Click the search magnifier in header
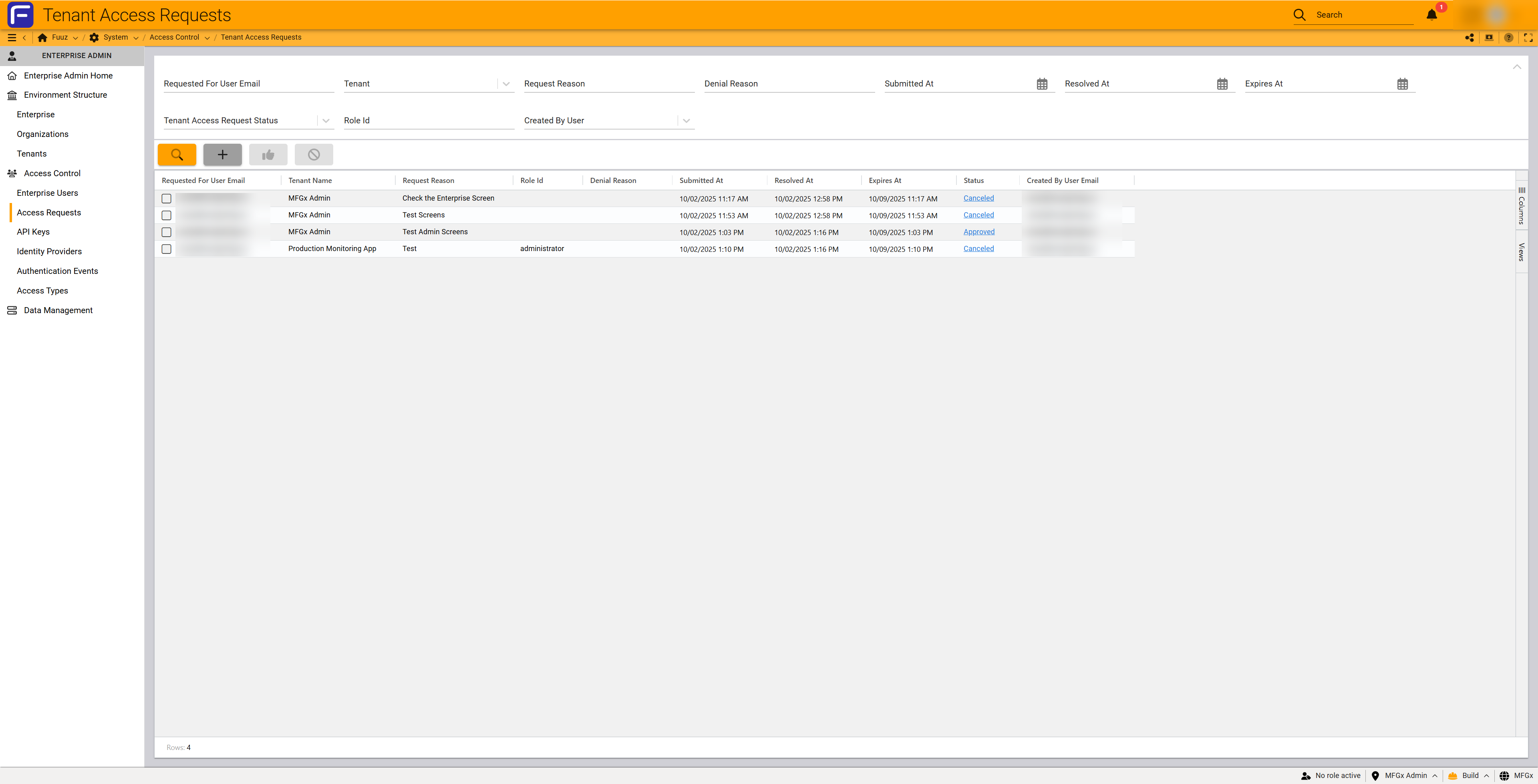 point(1299,15)
